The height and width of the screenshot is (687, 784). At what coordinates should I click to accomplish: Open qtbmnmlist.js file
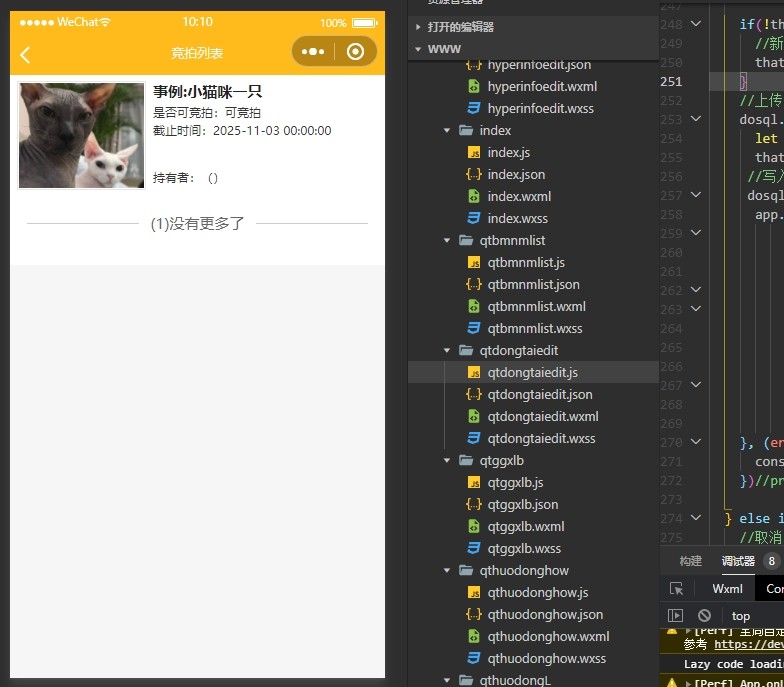[x=526, y=262]
